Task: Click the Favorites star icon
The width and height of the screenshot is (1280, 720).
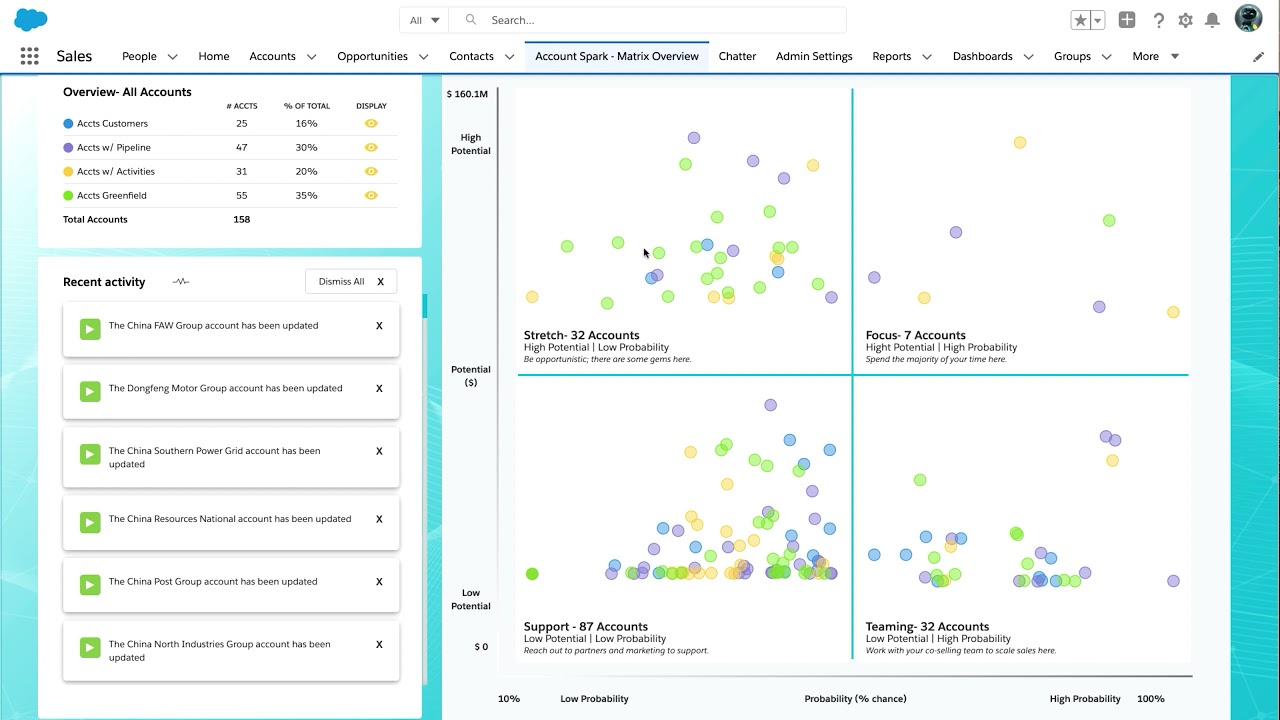Action: click(x=1080, y=20)
